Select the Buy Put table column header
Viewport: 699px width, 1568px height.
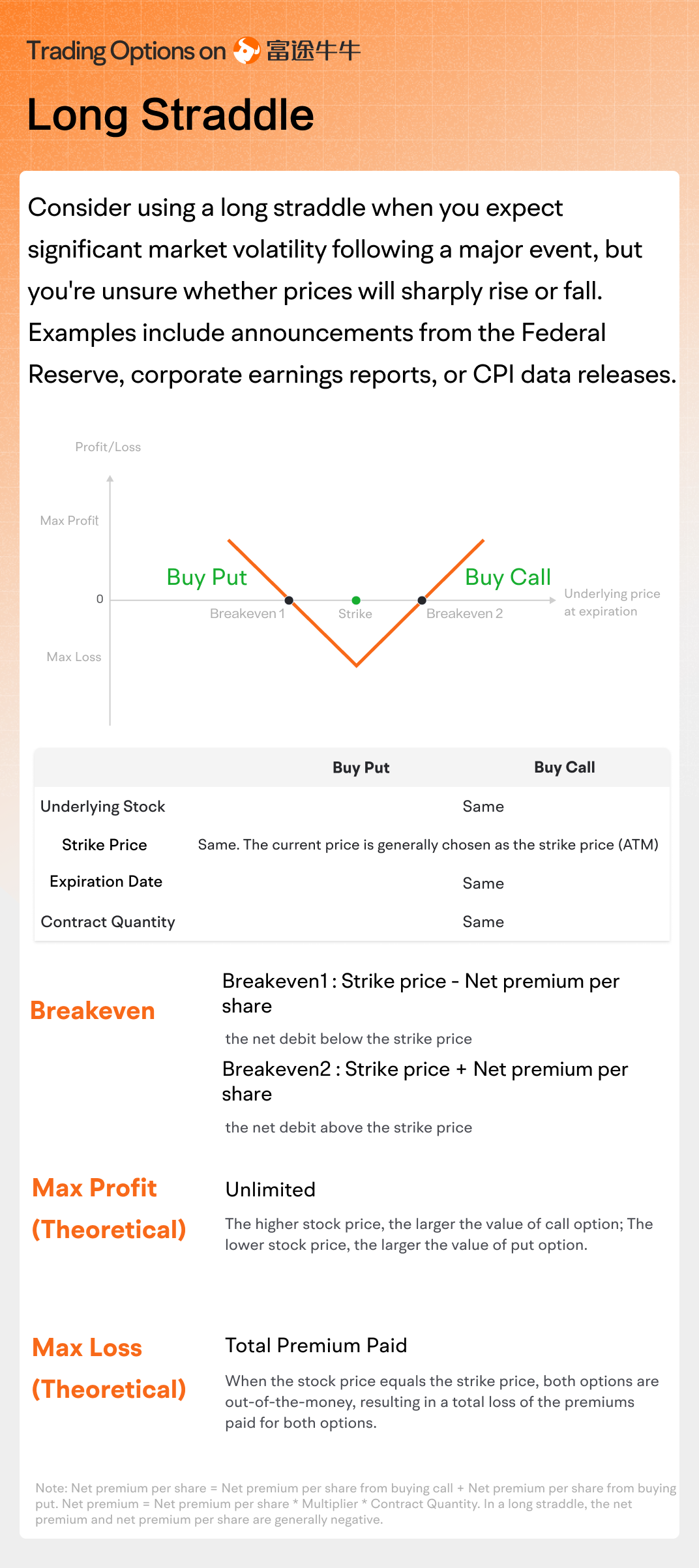pyautogui.click(x=361, y=767)
